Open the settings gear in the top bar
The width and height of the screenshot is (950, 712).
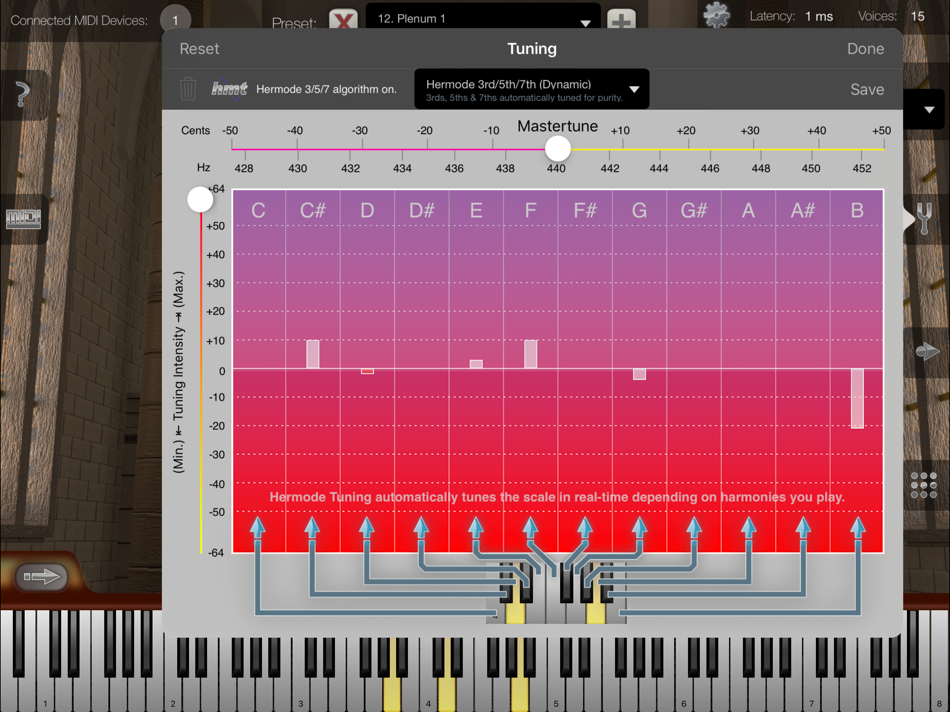[716, 16]
